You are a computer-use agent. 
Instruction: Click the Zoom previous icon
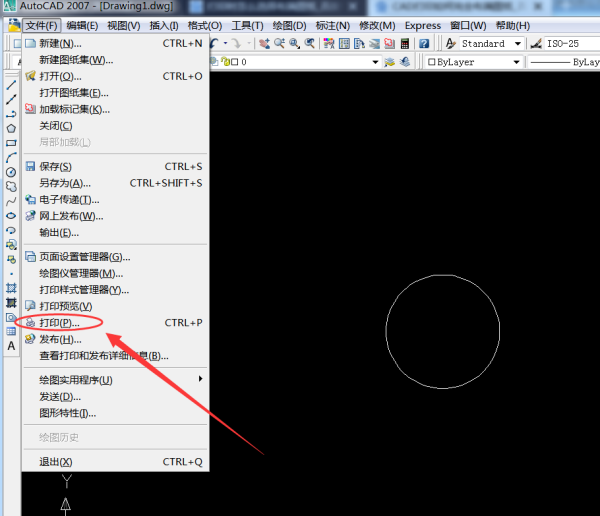click(x=310, y=44)
